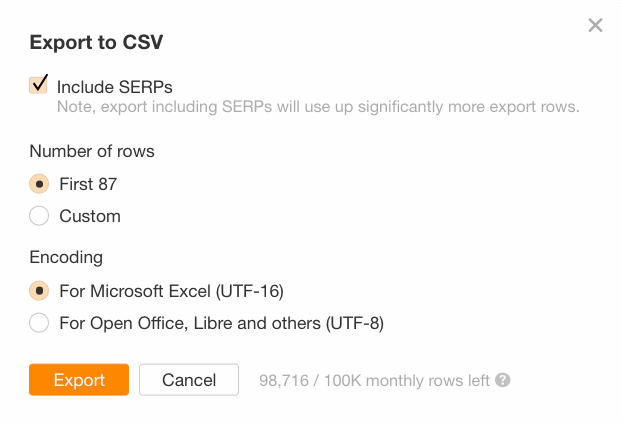The width and height of the screenshot is (622, 423).
Task: Click the 'Export to CSV' dialog title
Action: 96,42
